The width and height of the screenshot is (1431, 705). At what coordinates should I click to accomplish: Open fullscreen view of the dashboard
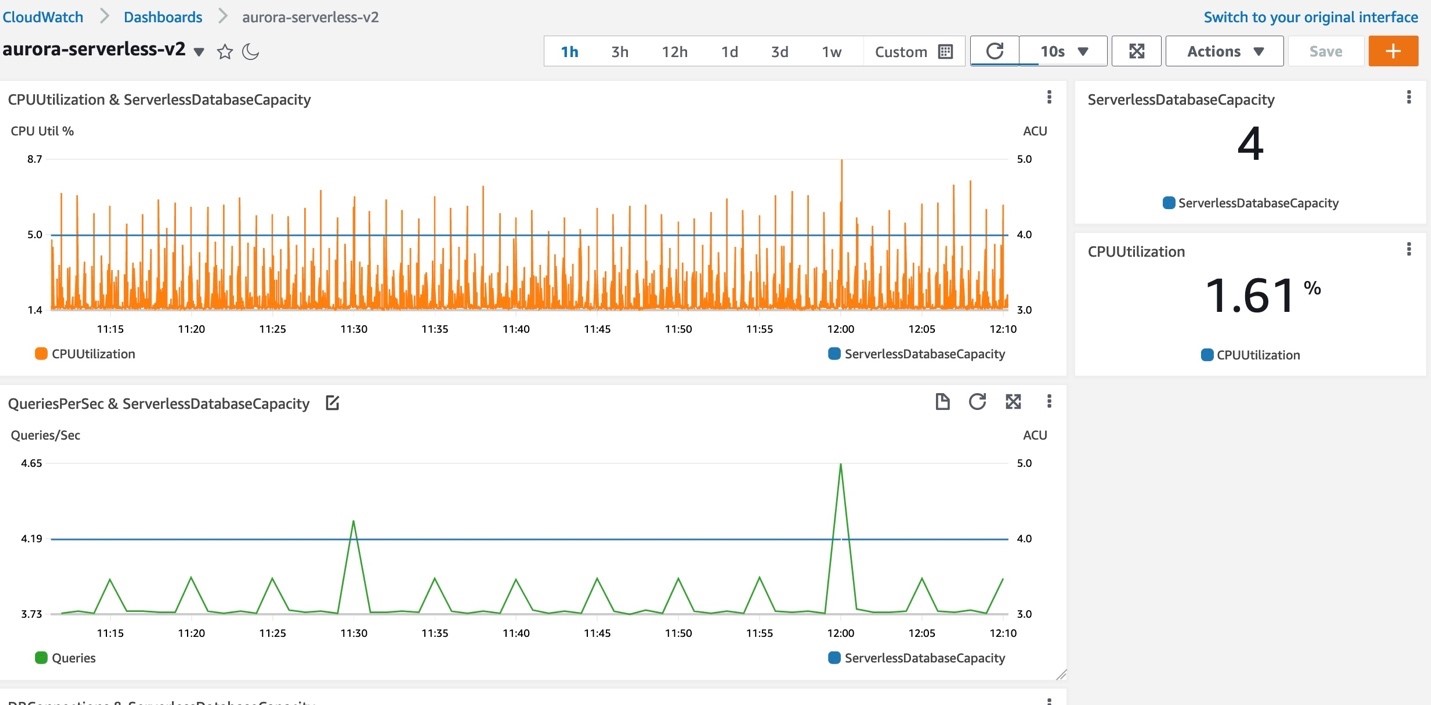click(1136, 50)
